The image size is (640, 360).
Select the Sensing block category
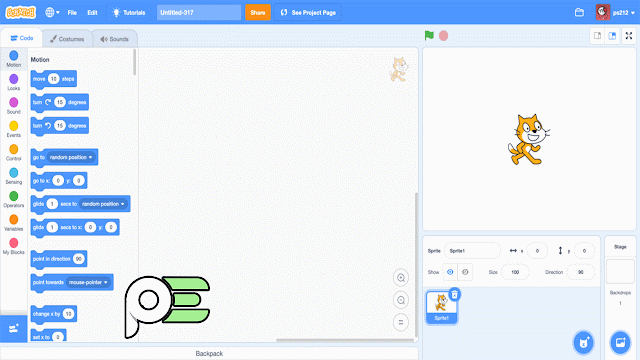coord(13,176)
